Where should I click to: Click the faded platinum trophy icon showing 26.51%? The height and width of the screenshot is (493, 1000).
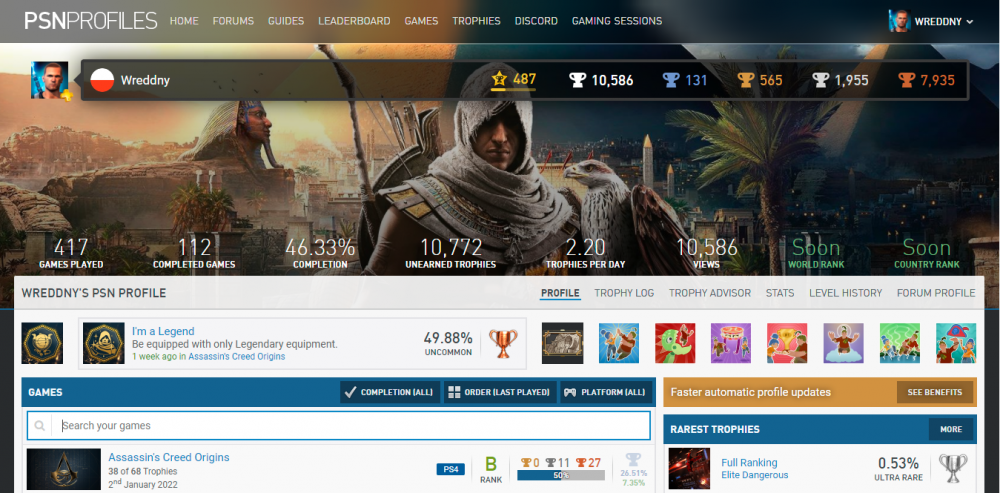[x=633, y=460]
